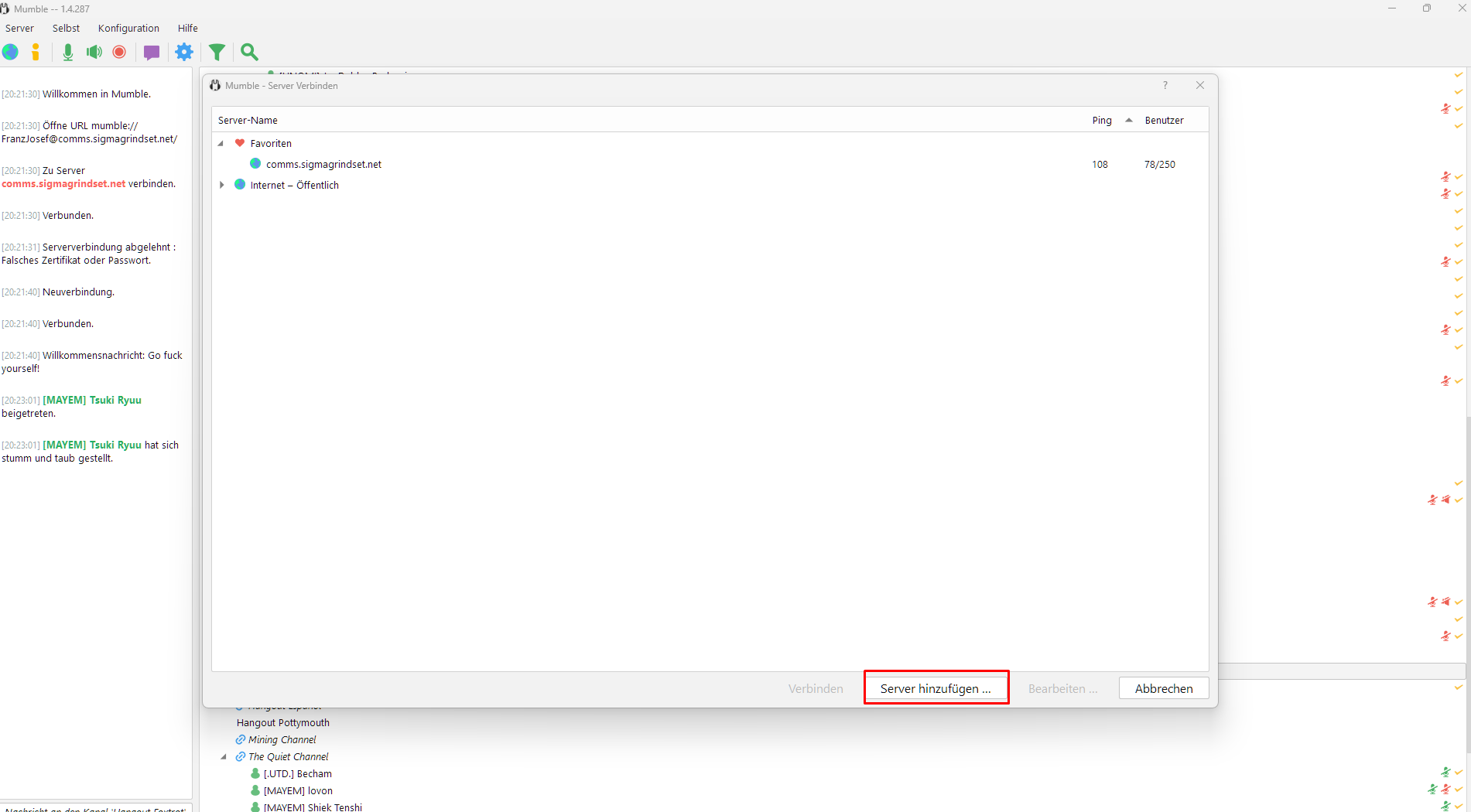Select comms.sigmagrindset.net in favorites list
The image size is (1471, 812).
click(x=710, y=164)
